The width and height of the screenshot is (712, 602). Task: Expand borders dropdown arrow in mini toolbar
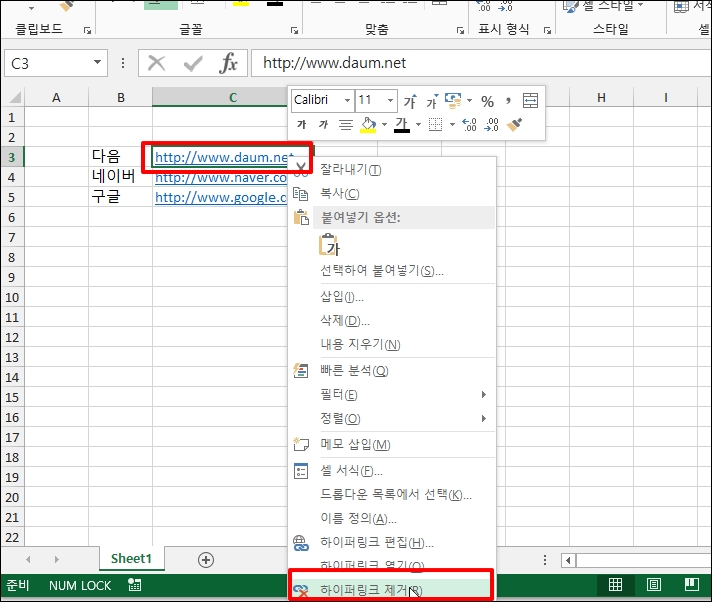pos(452,124)
